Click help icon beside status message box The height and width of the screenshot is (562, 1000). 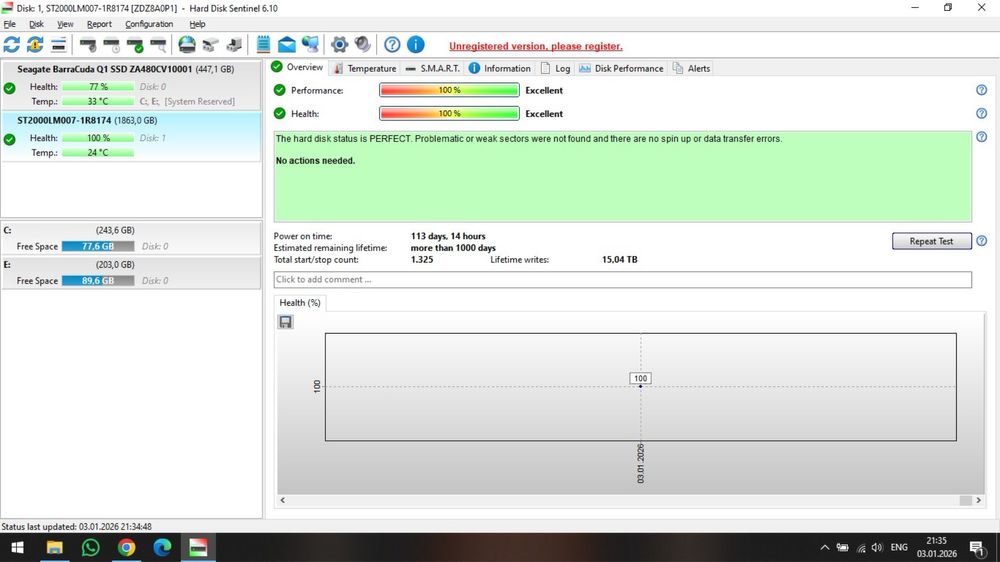pos(982,137)
